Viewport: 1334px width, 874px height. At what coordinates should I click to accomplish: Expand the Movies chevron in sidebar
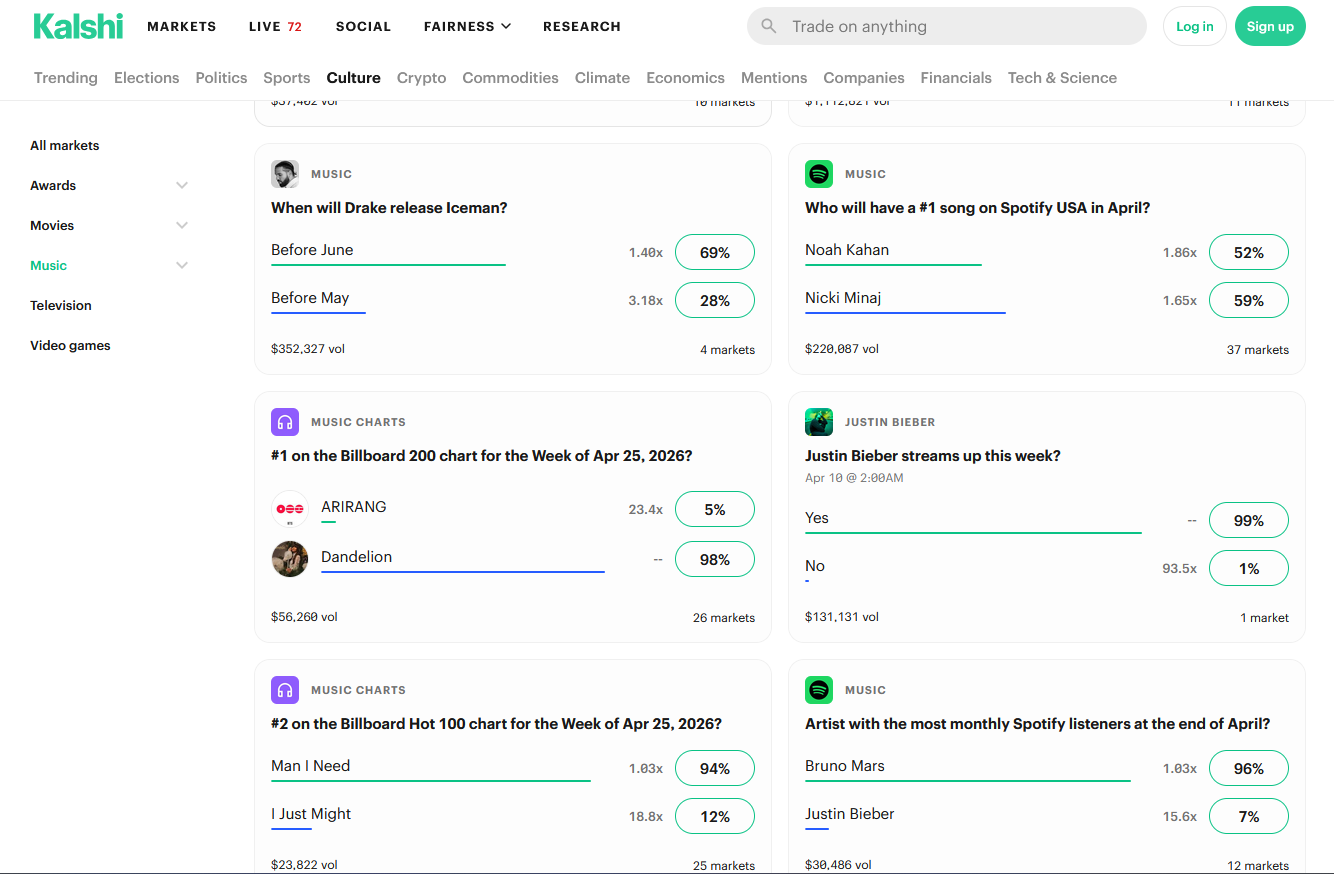point(182,226)
